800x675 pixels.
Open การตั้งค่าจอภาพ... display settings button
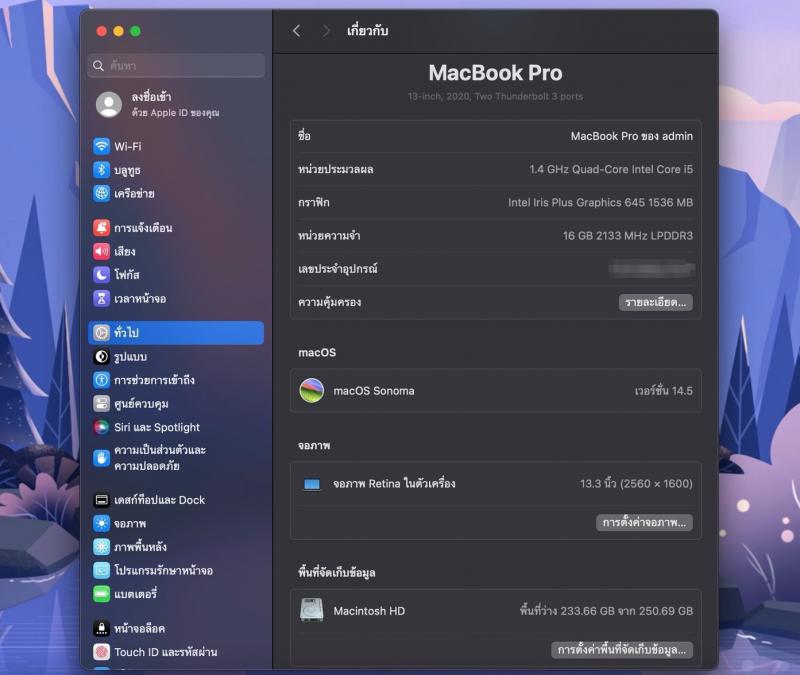tap(644, 522)
